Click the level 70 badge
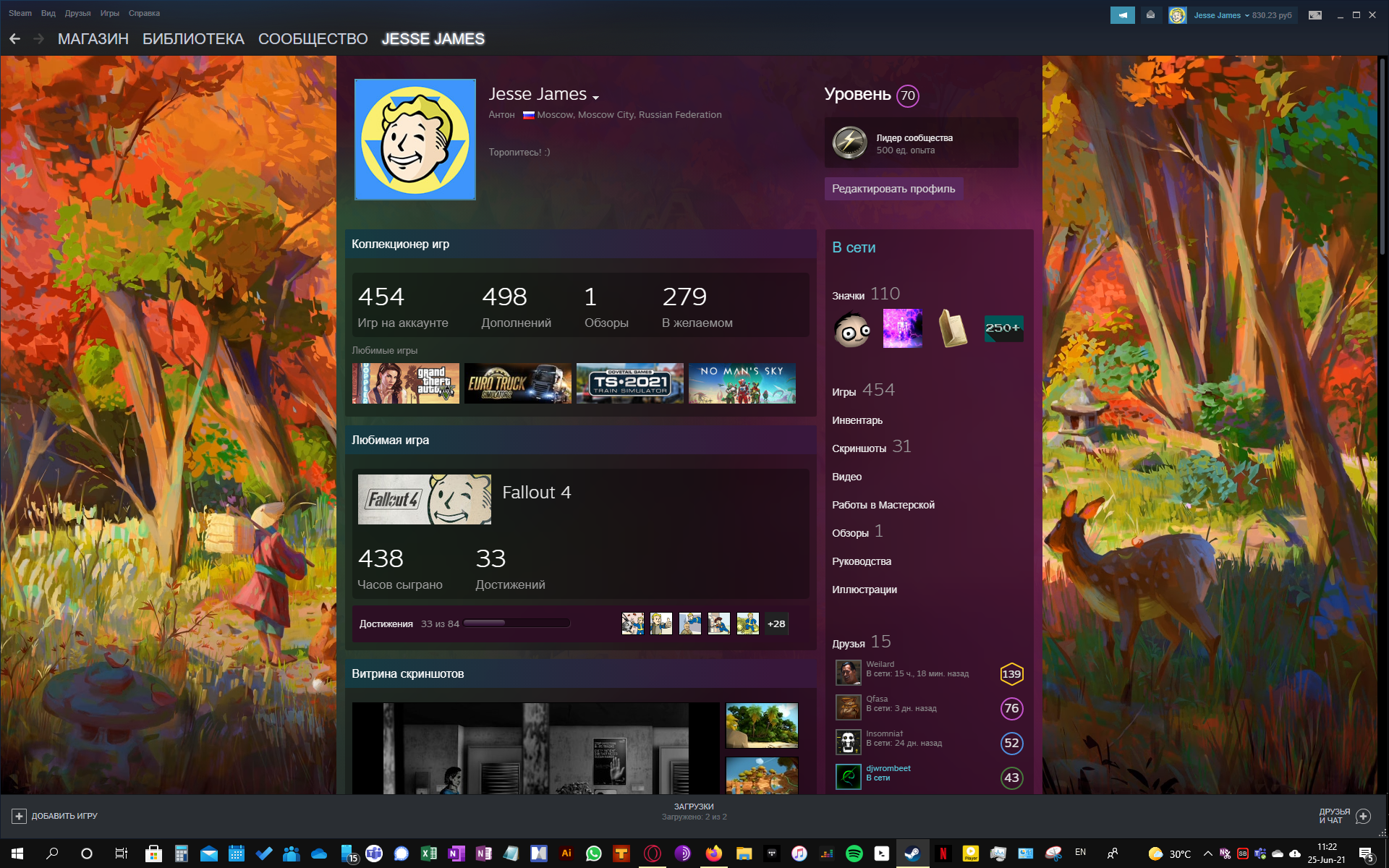This screenshot has height=868, width=1389. 908,95
